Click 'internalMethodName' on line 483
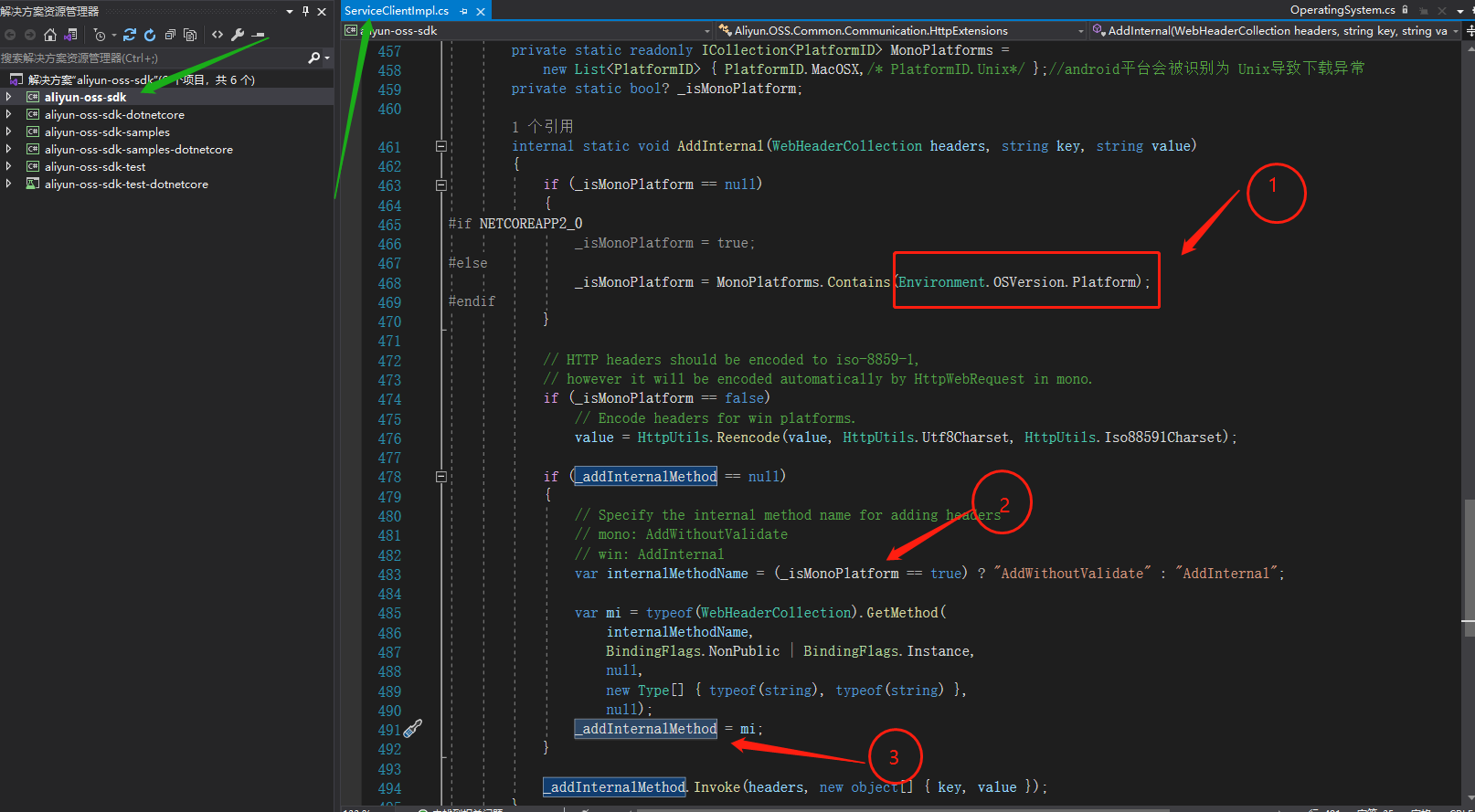1475x812 pixels. pos(677,574)
